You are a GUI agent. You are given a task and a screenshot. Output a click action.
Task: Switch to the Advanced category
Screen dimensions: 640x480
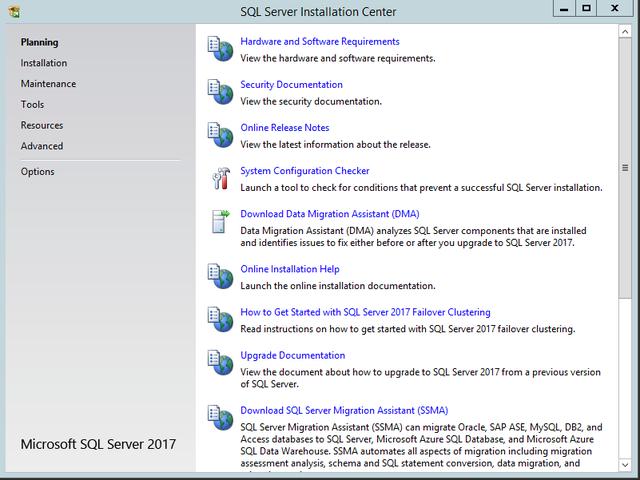pyautogui.click(x=42, y=146)
